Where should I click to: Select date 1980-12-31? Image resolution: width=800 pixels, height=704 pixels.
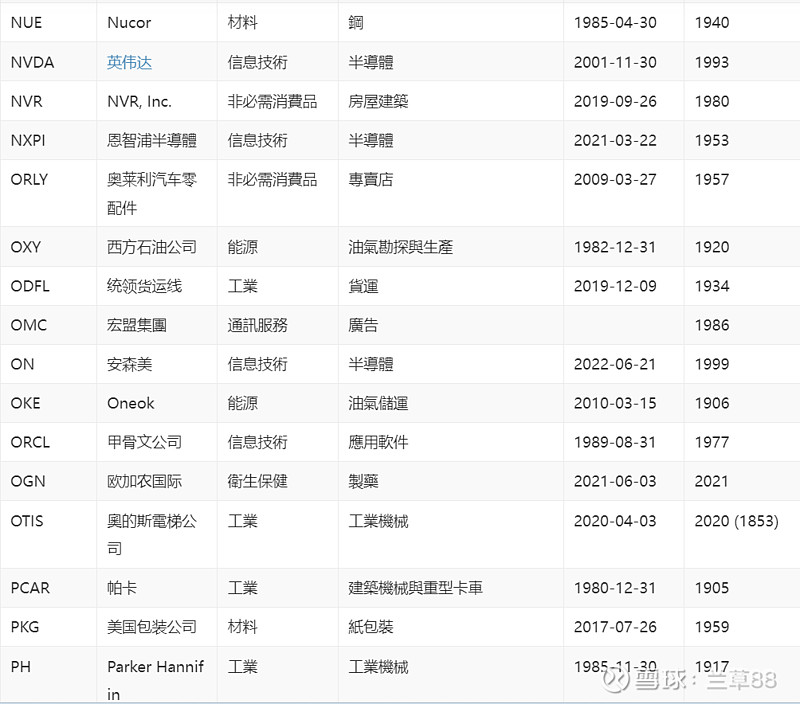pos(615,588)
